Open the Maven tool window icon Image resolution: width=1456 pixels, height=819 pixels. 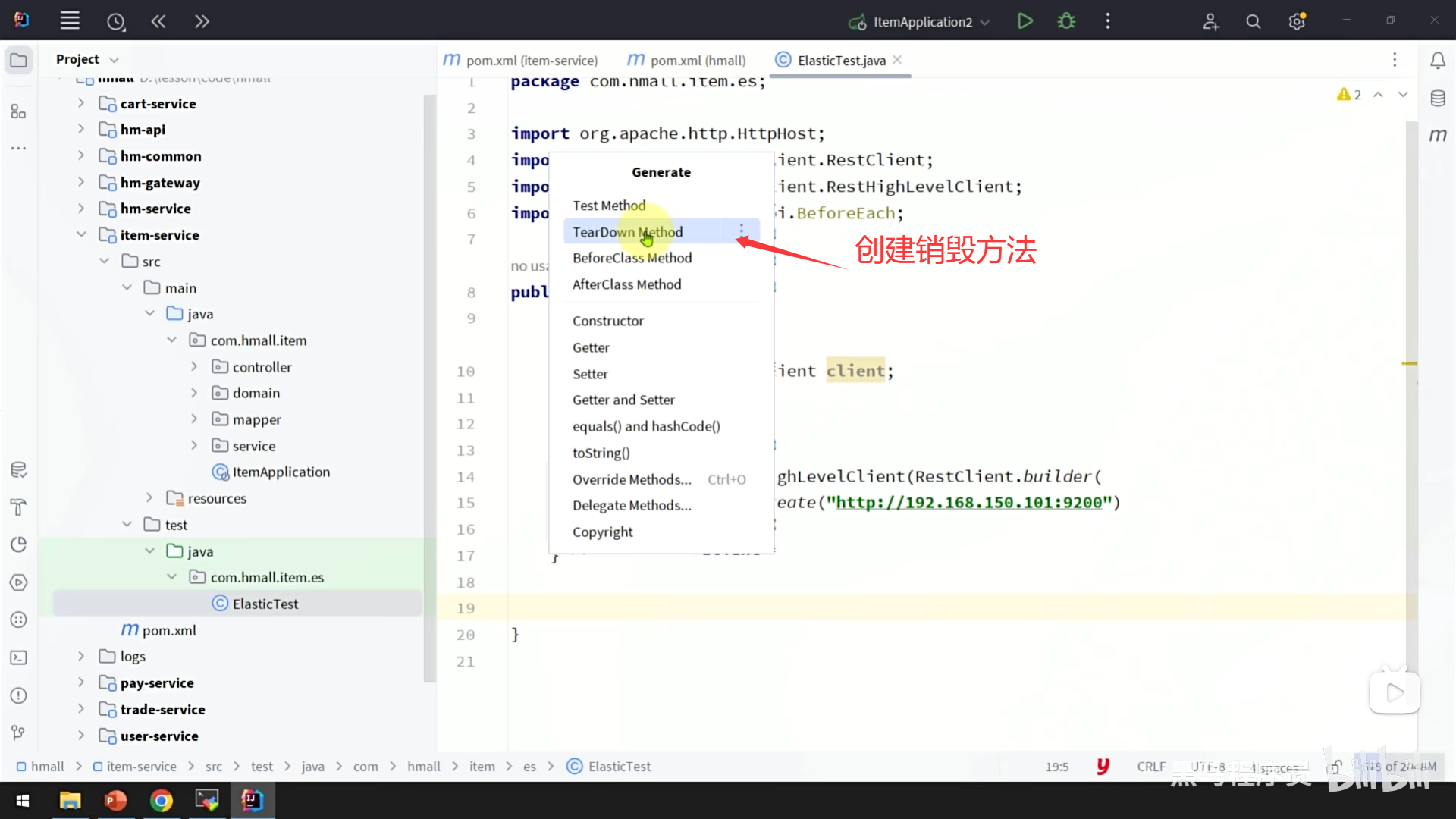click(x=1438, y=136)
